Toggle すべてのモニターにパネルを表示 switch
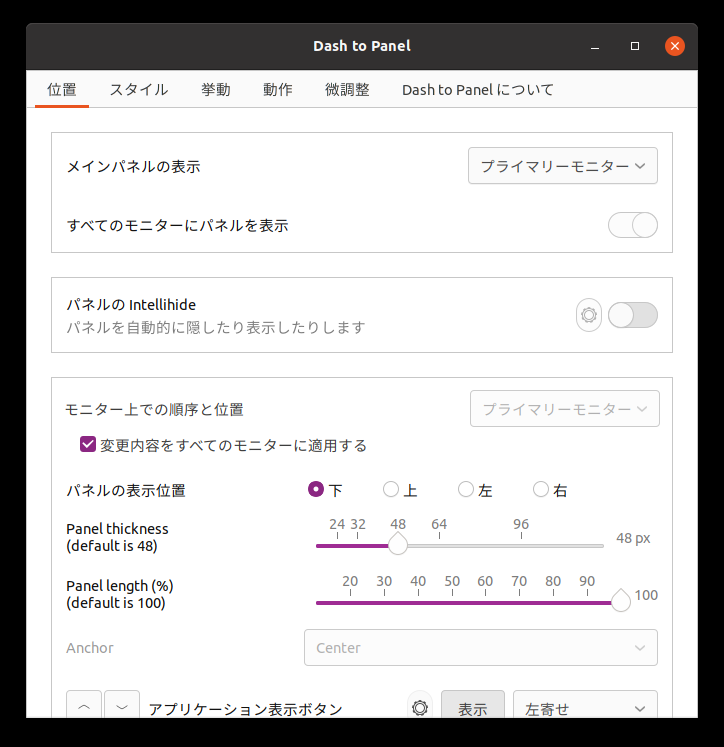The width and height of the screenshot is (724, 747). click(633, 225)
